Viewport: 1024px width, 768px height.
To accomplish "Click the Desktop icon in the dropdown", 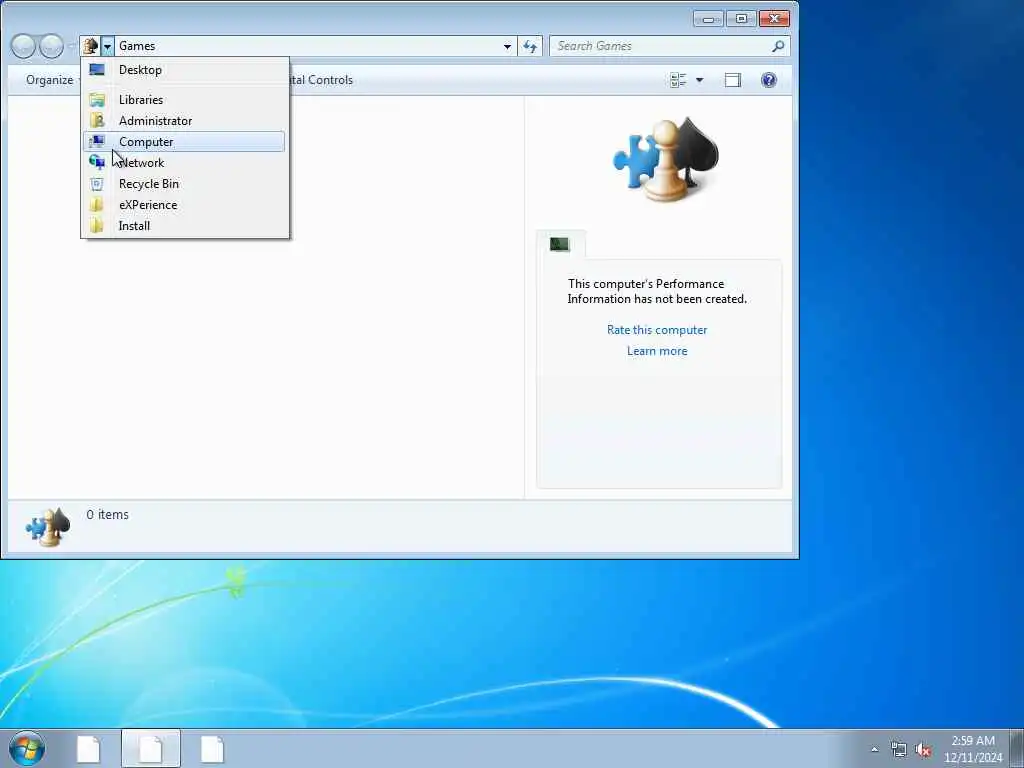I will 97,70.
